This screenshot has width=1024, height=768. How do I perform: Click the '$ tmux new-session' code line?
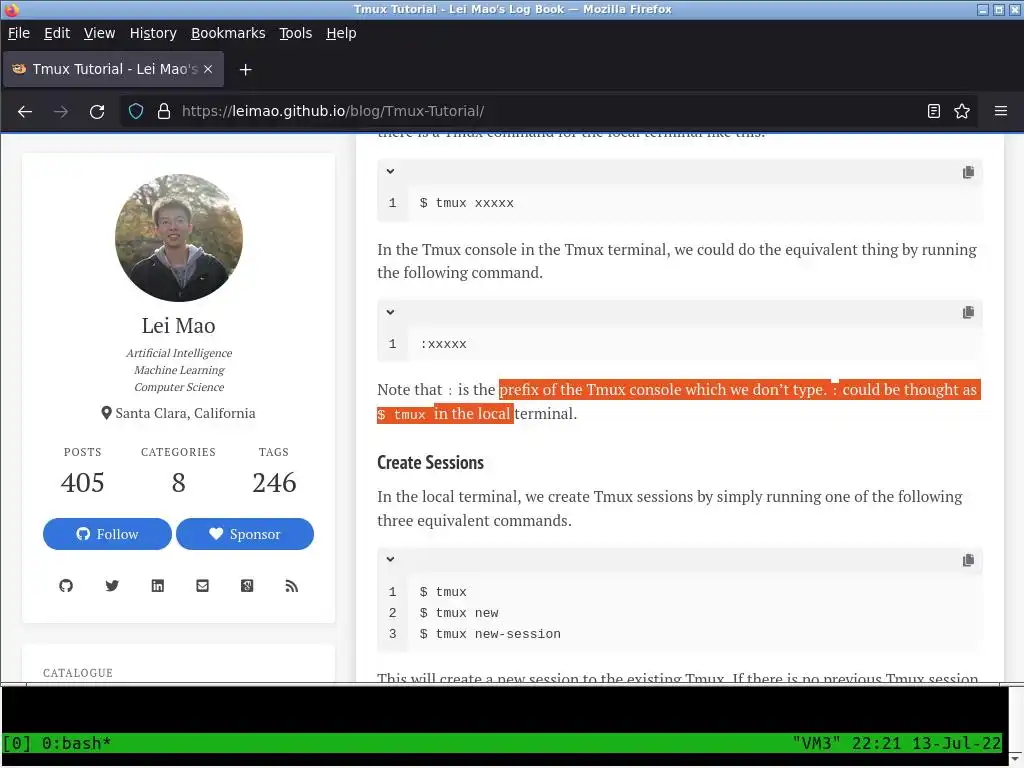(490, 634)
